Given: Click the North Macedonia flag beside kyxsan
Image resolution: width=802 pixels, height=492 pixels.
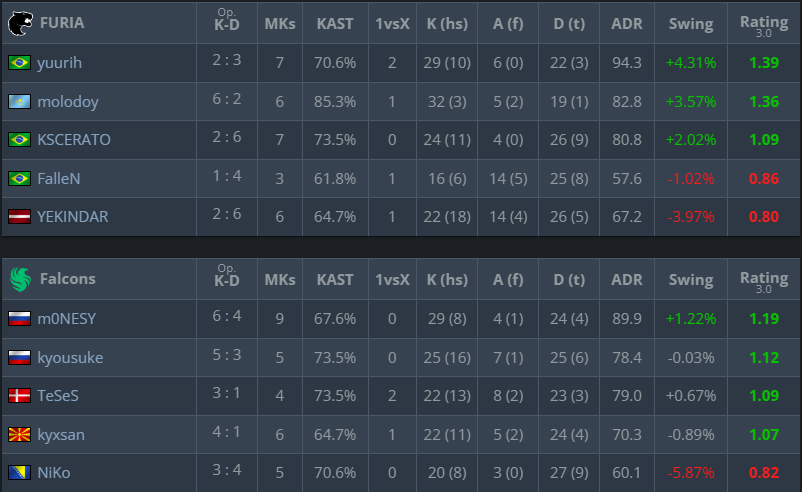Looking at the screenshot, I should pos(18,434).
